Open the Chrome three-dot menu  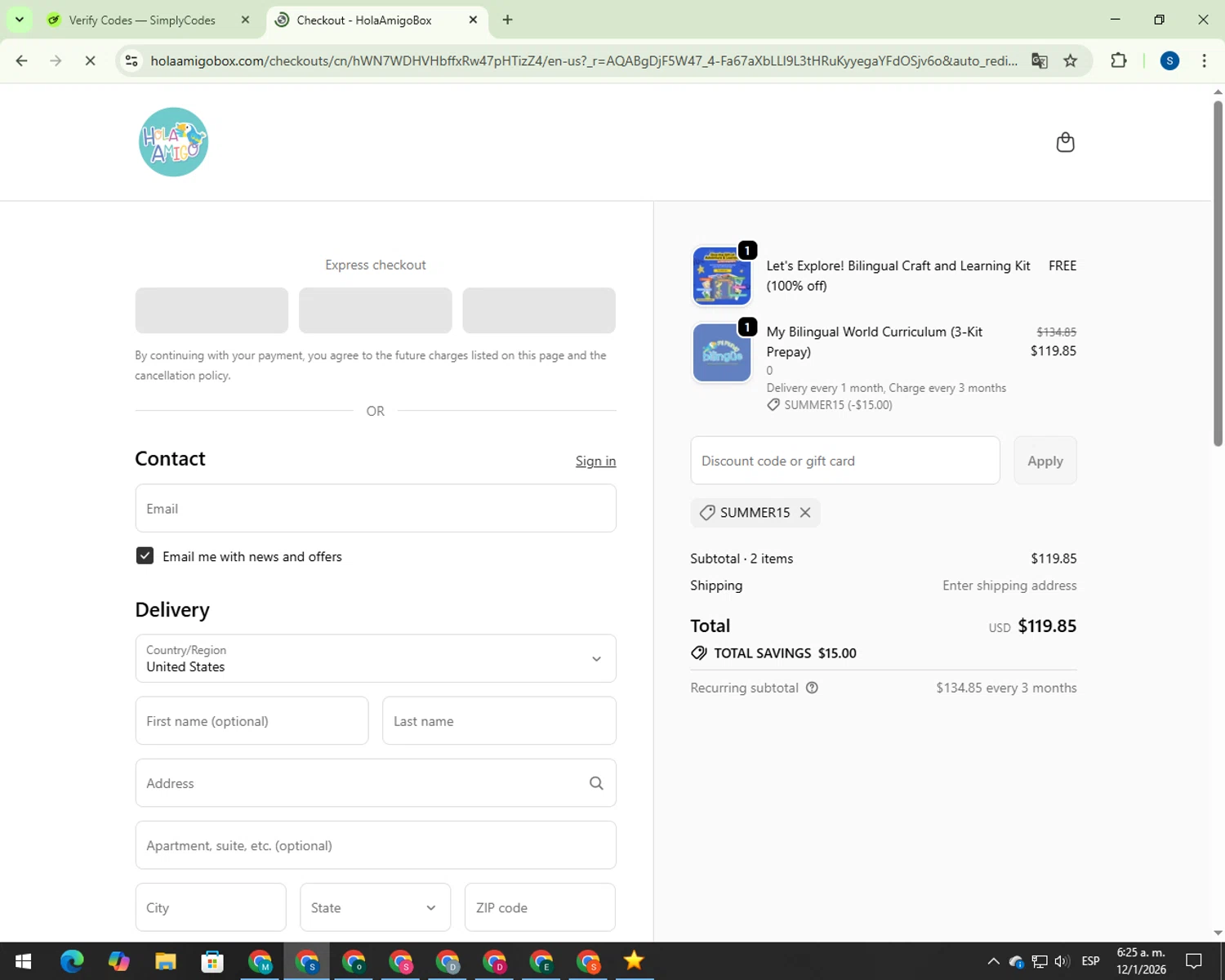1204,60
